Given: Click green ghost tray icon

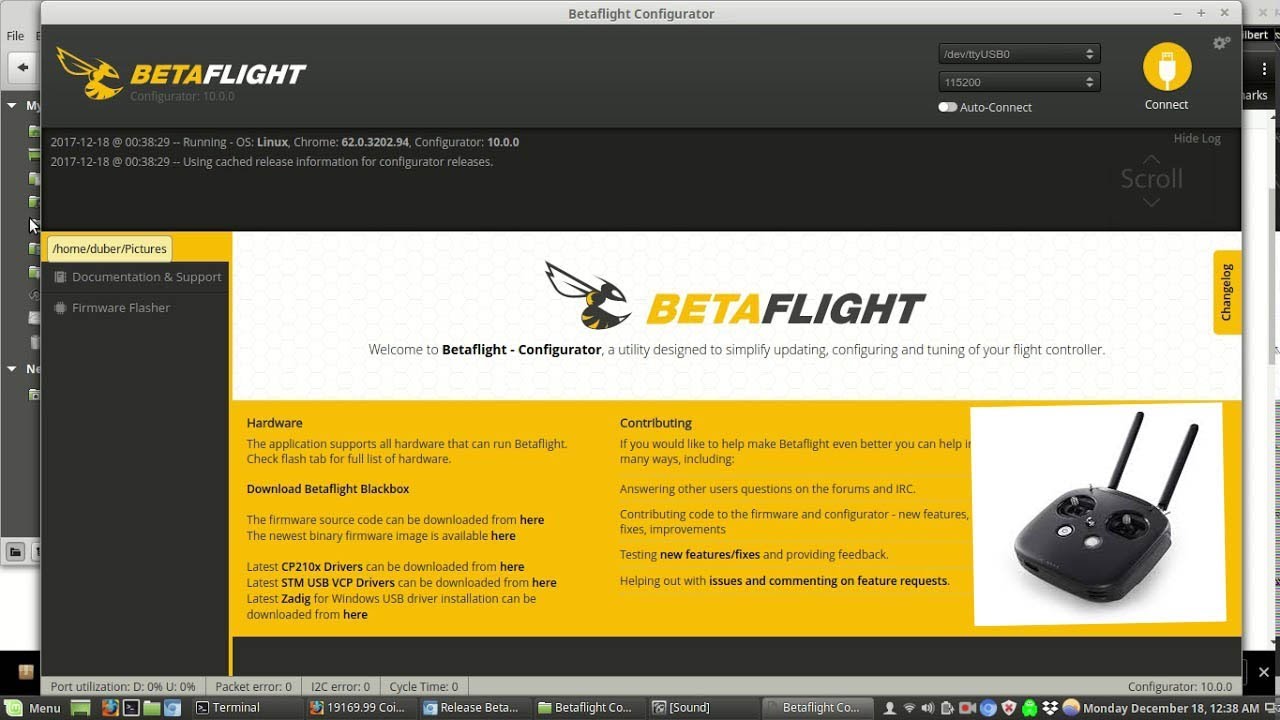Looking at the screenshot, I should tap(1029, 708).
